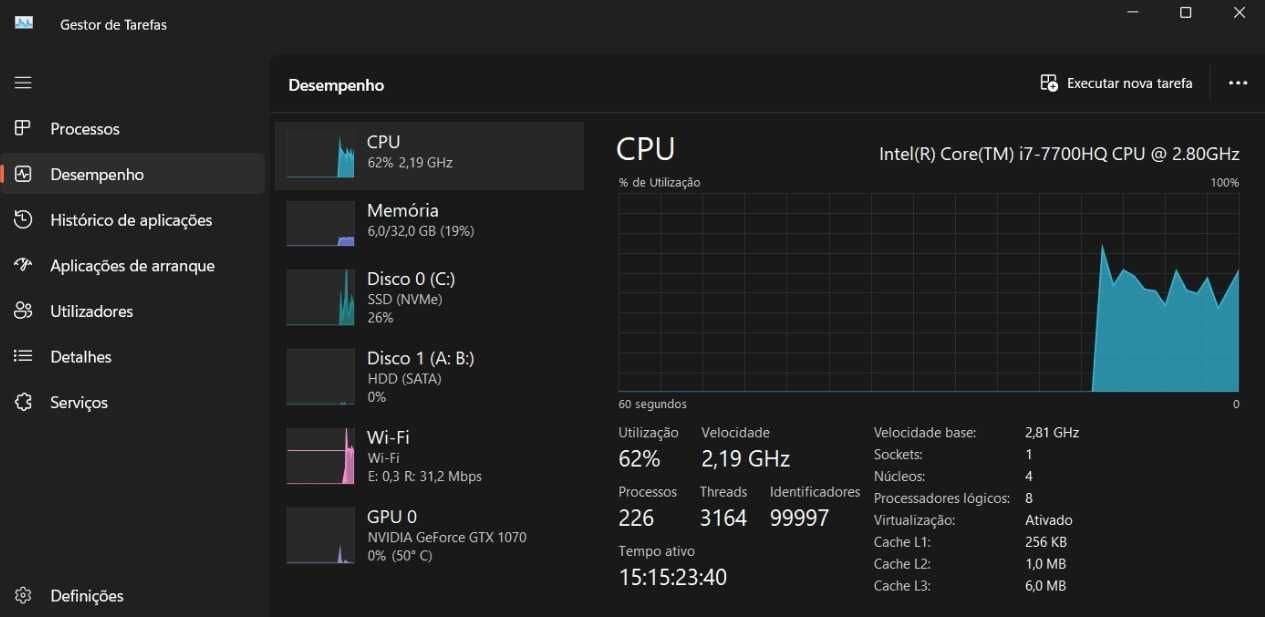
Task: Select the Wi-Fi mini graph thumbnail
Action: 321,456
